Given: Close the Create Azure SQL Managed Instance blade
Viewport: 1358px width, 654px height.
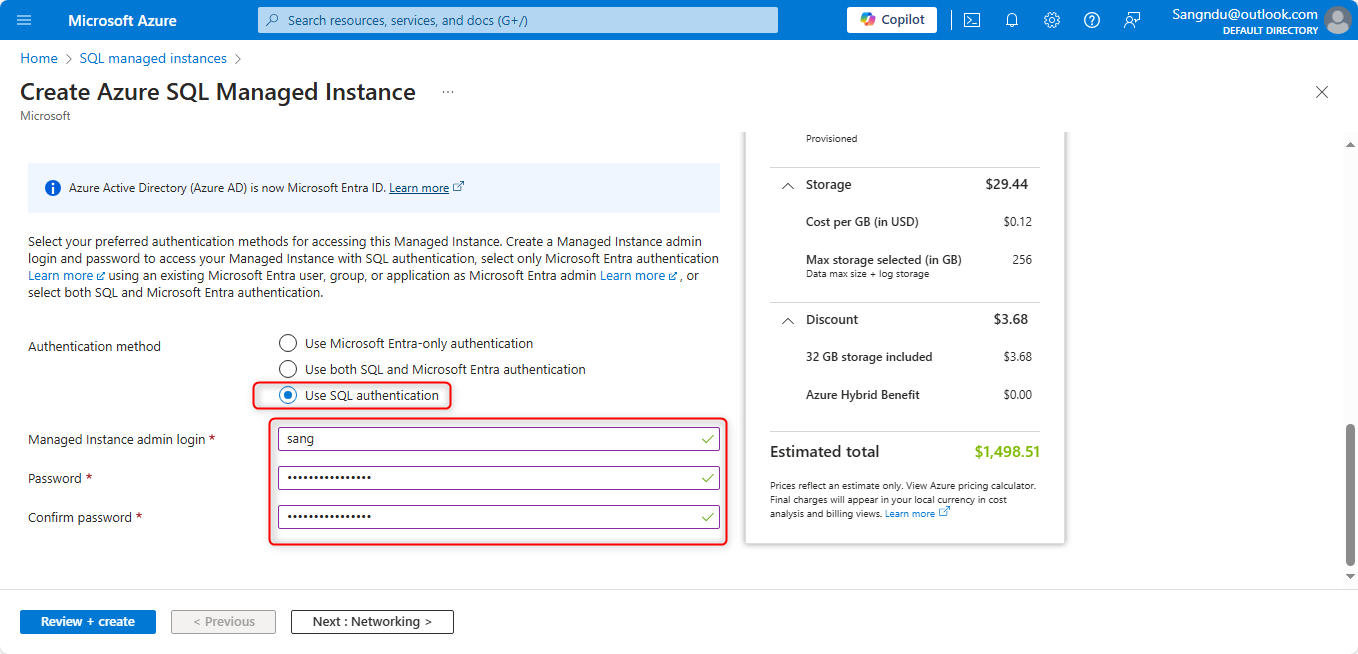Looking at the screenshot, I should pos(1322,92).
